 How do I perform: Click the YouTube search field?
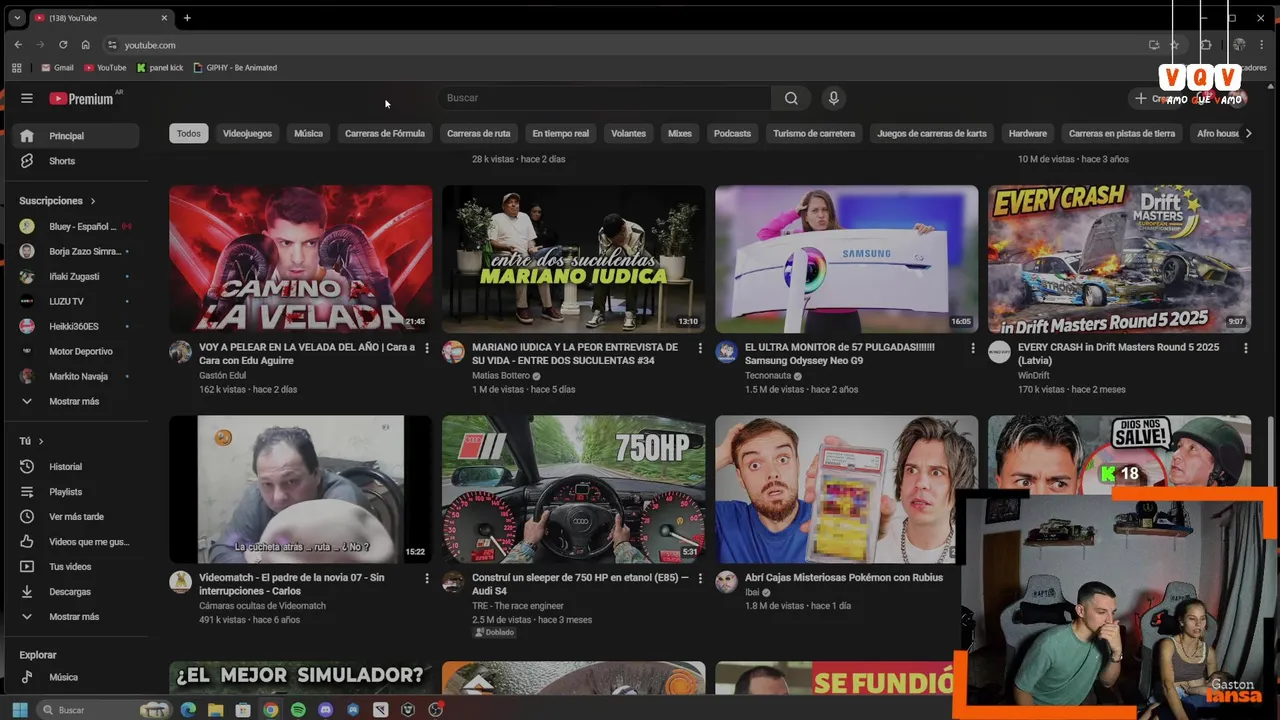point(603,98)
